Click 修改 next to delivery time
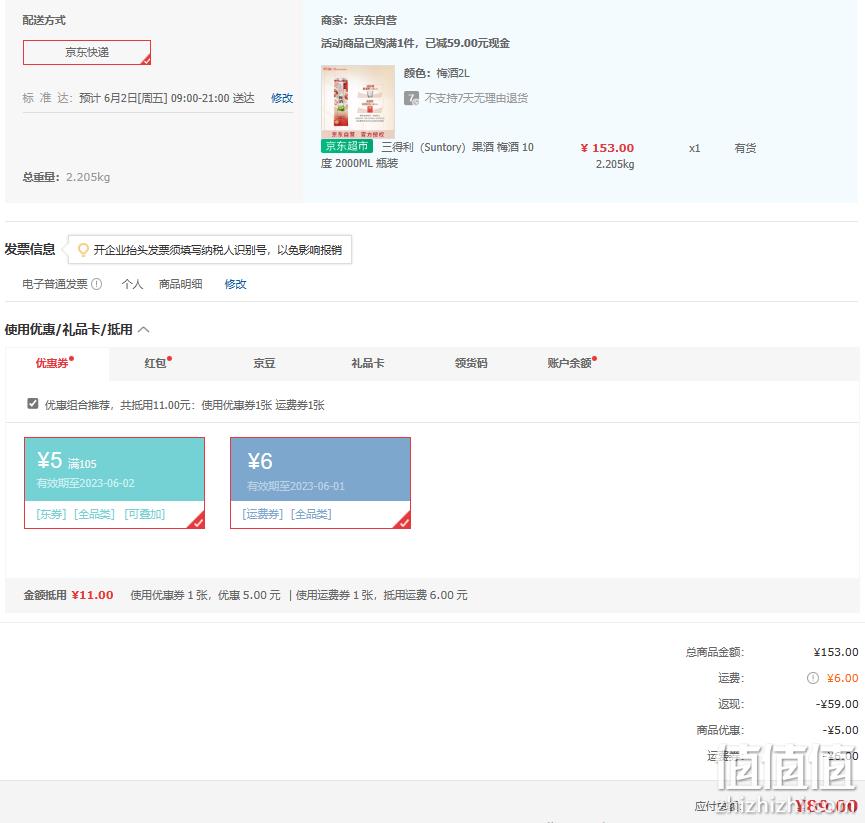 coord(282,98)
